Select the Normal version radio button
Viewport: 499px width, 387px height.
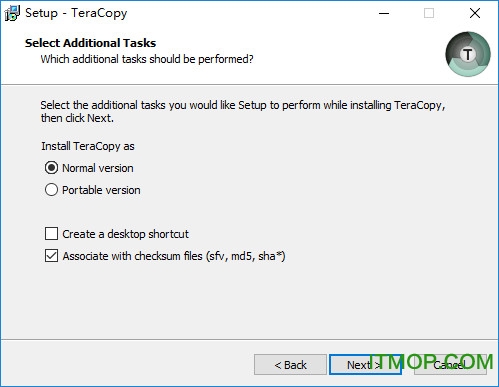[x=51, y=168]
